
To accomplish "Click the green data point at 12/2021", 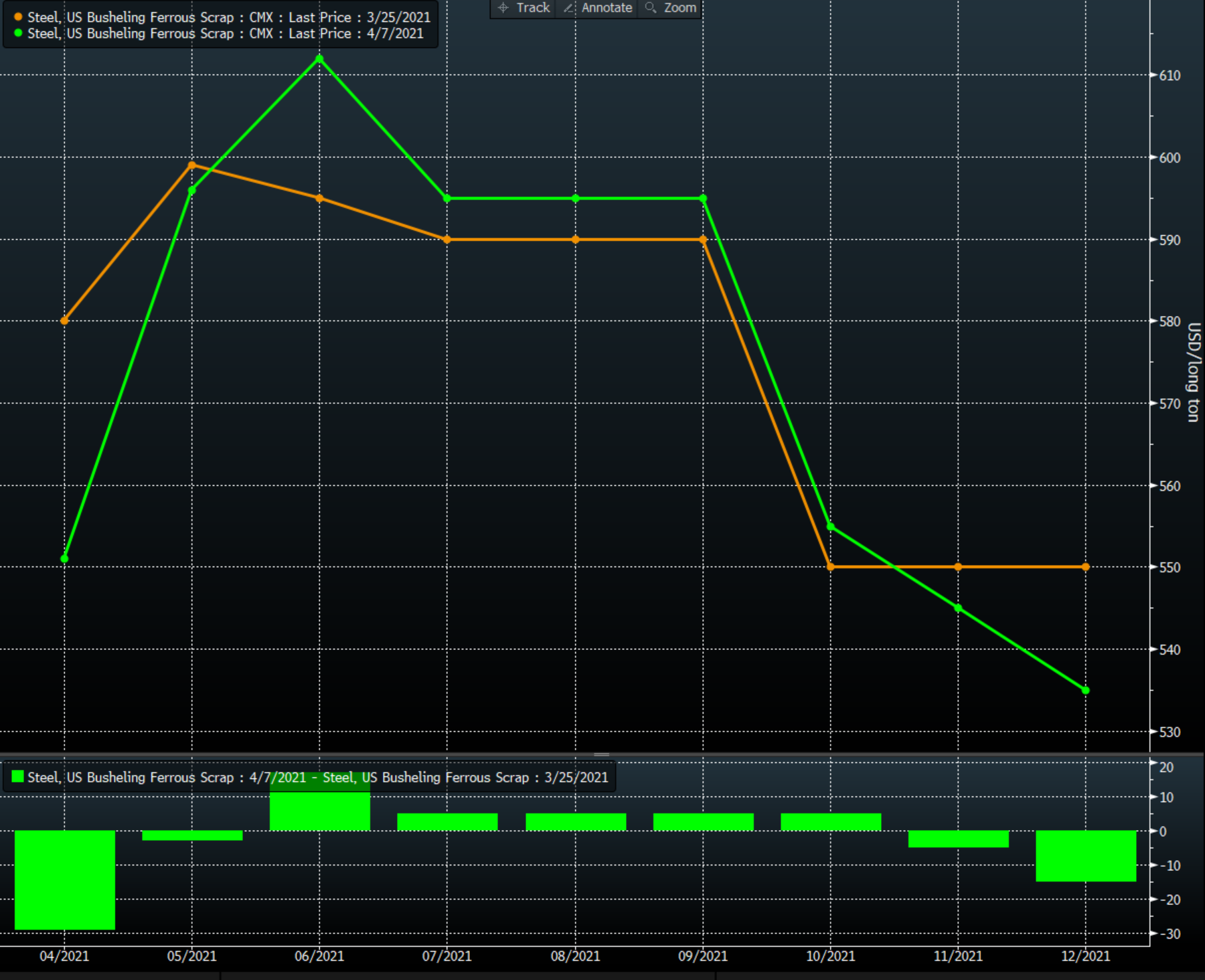I will (x=1085, y=690).
